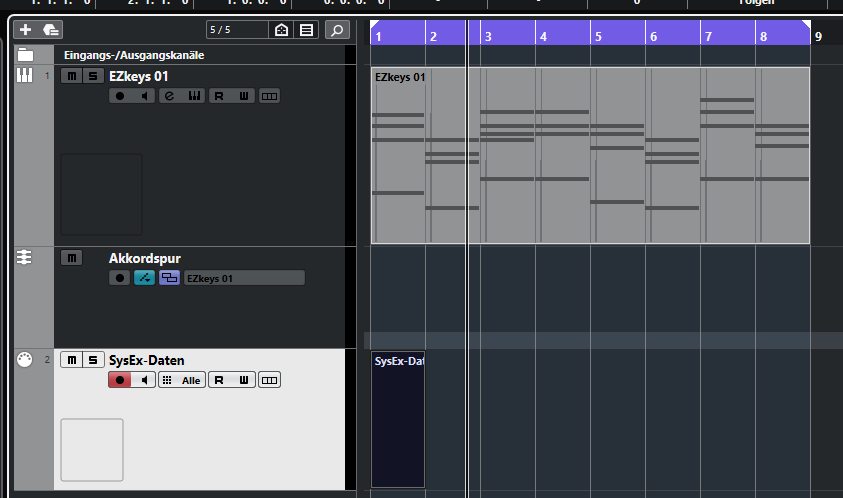Click the blue voicing icon on Akkordspur
This screenshot has width=843, height=498.
(x=144, y=278)
